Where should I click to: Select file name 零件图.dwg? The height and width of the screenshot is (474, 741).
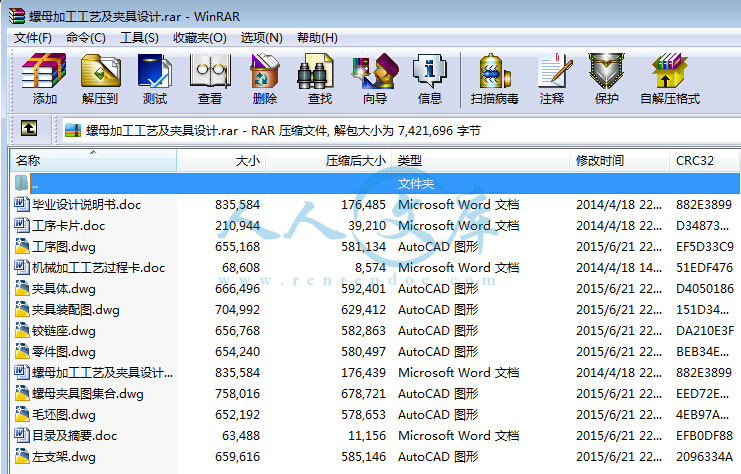pos(64,352)
